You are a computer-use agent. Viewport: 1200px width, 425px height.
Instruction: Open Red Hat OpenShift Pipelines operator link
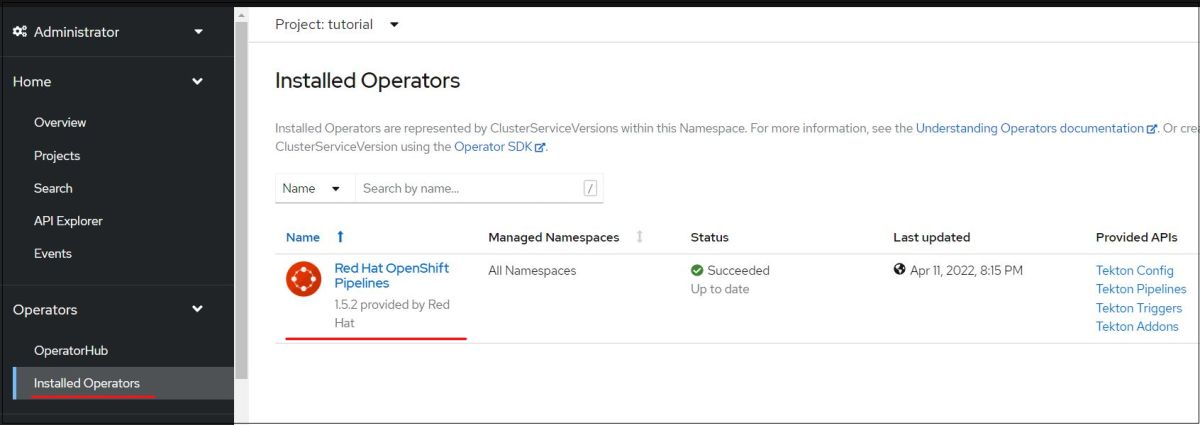[x=391, y=276]
